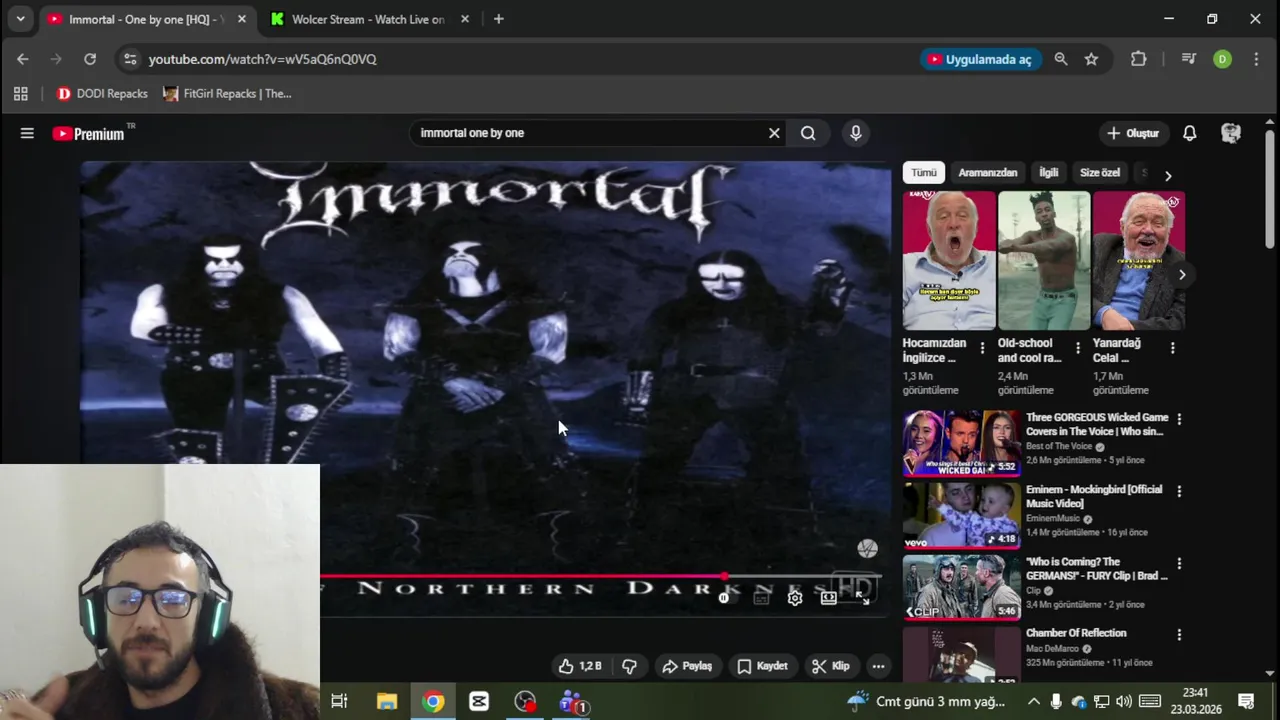Open options for Who is Coming FURY clip
1280x720 pixels.
tap(1179, 563)
